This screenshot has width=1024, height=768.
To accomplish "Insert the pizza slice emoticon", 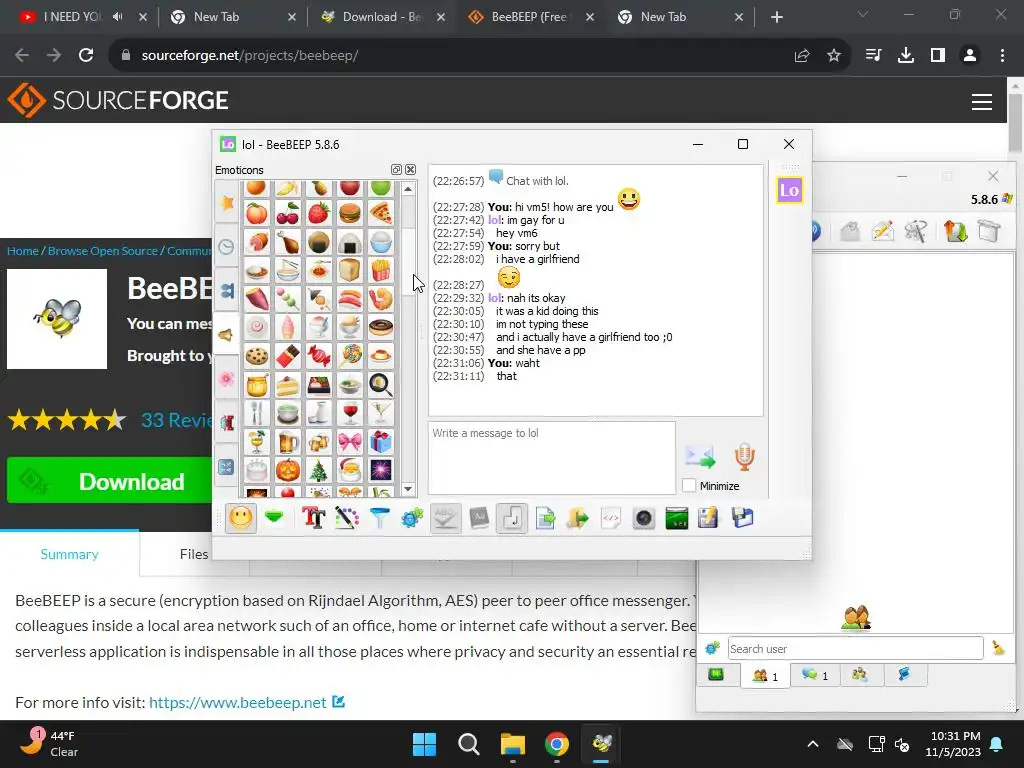I will (381, 213).
